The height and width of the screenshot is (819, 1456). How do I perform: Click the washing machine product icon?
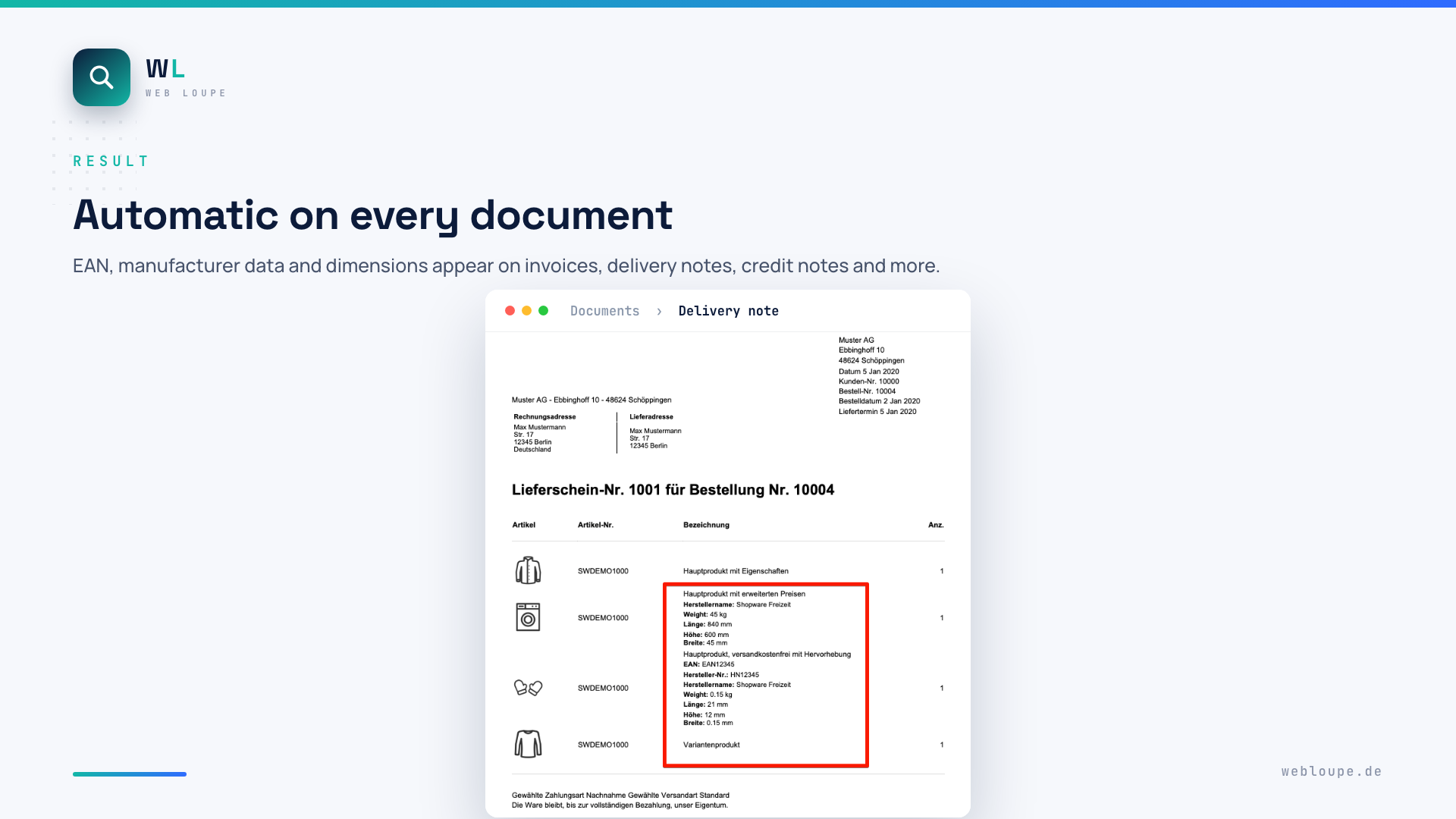528,617
